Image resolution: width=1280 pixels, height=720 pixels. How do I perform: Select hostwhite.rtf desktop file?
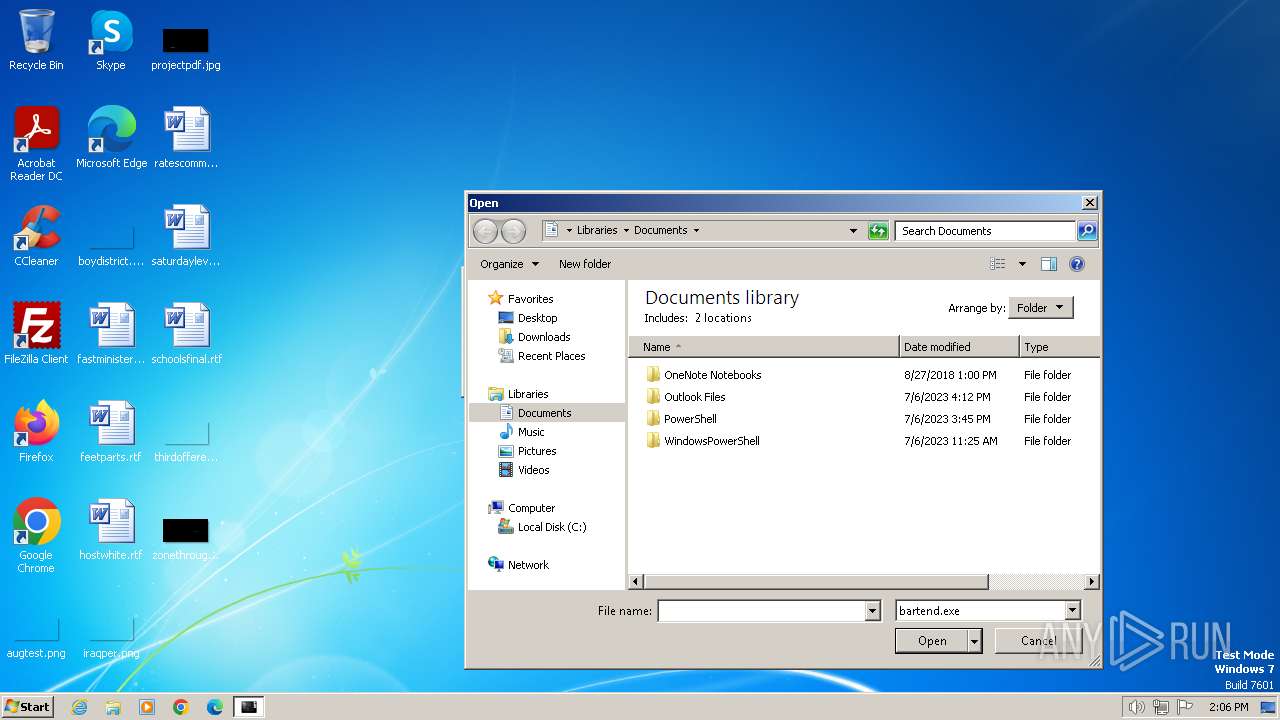[x=111, y=530]
